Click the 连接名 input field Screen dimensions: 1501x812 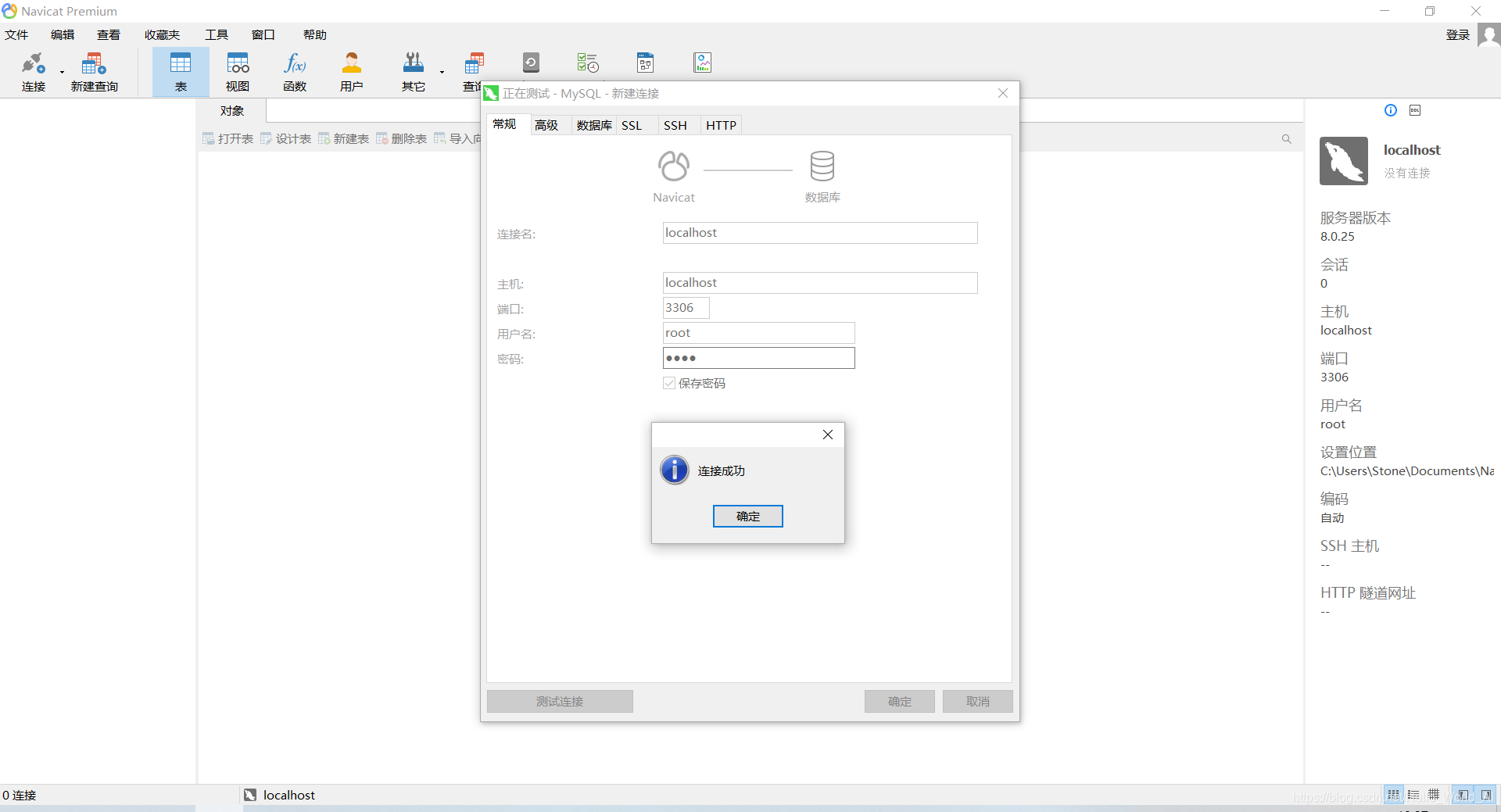coord(820,233)
